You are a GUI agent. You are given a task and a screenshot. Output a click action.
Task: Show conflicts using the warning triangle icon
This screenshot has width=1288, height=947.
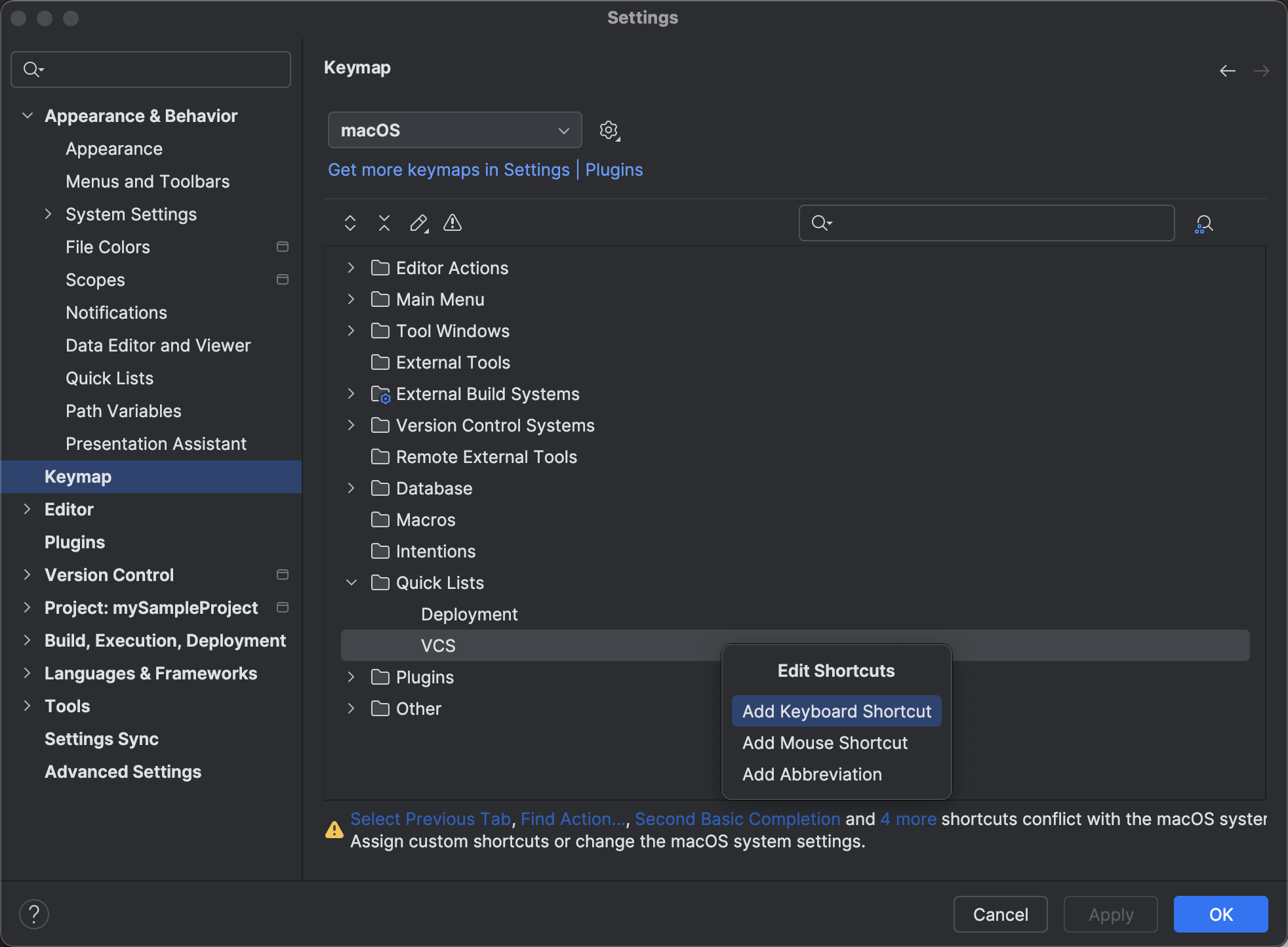click(x=452, y=223)
